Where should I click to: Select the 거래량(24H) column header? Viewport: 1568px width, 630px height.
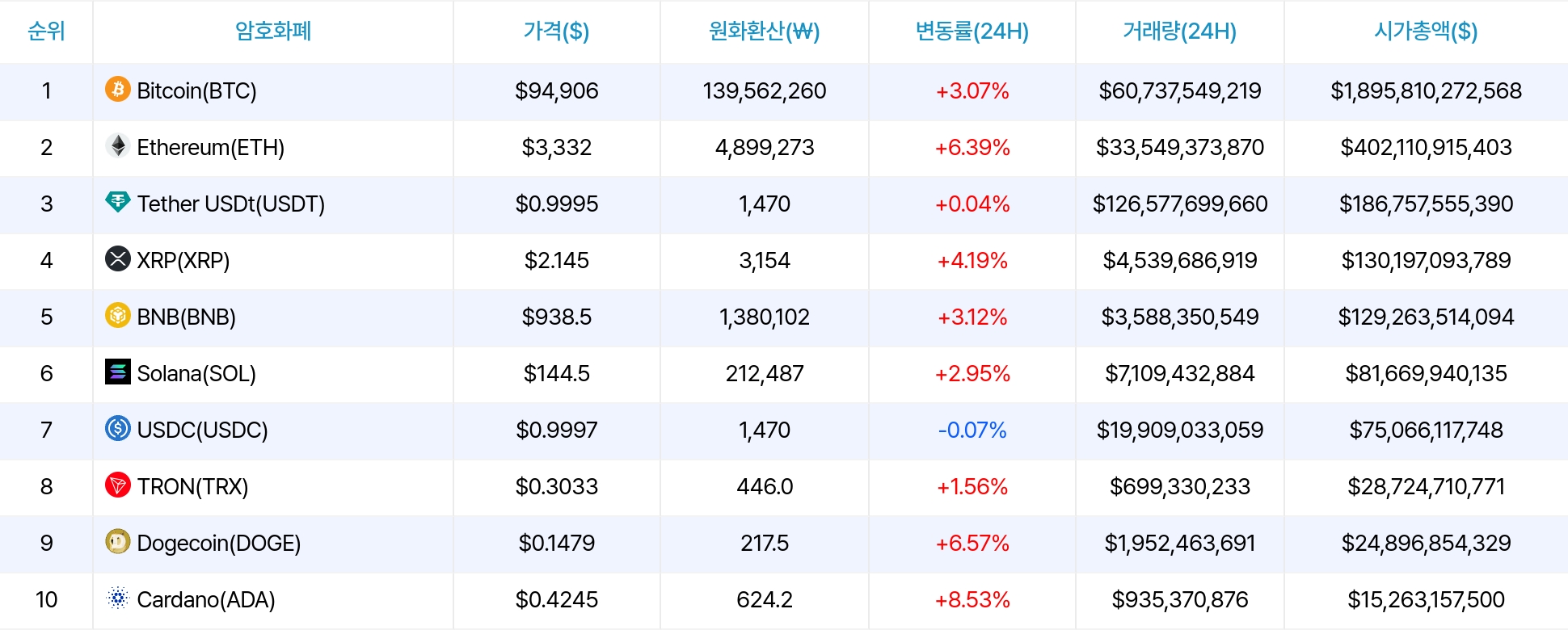[1179, 31]
